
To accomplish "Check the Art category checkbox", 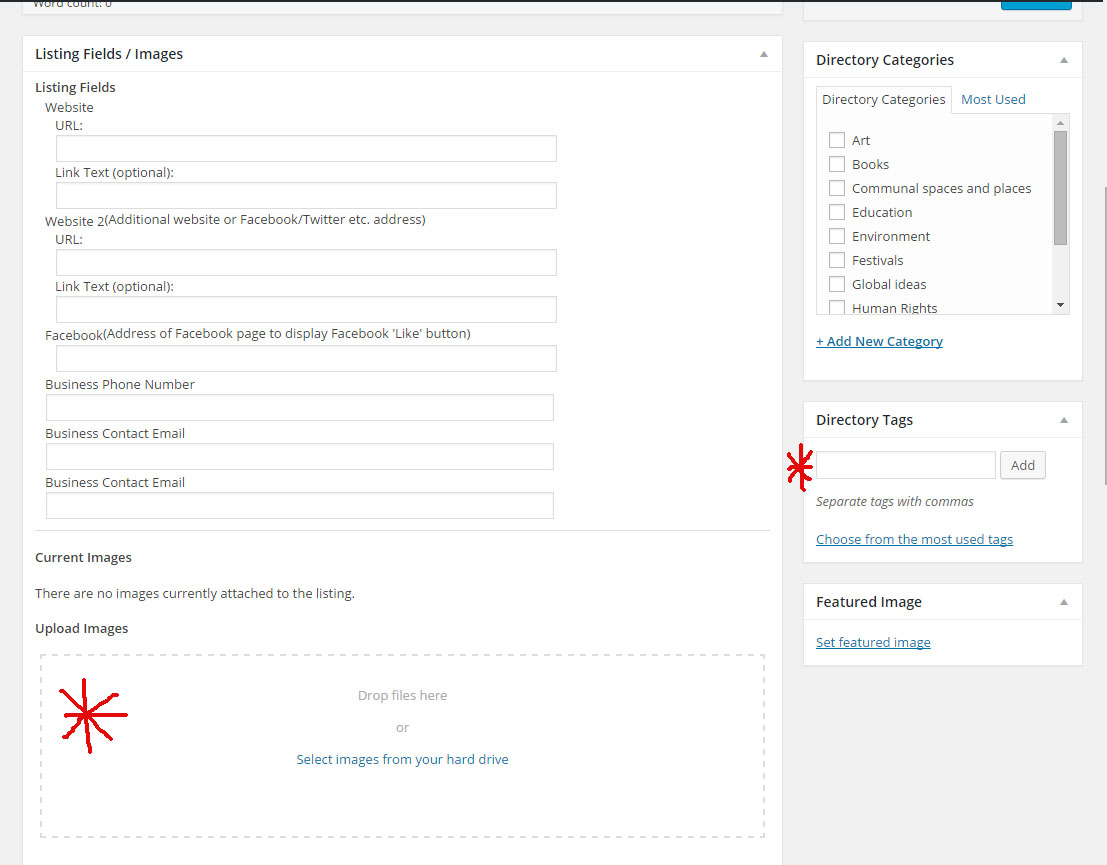I will (837, 140).
